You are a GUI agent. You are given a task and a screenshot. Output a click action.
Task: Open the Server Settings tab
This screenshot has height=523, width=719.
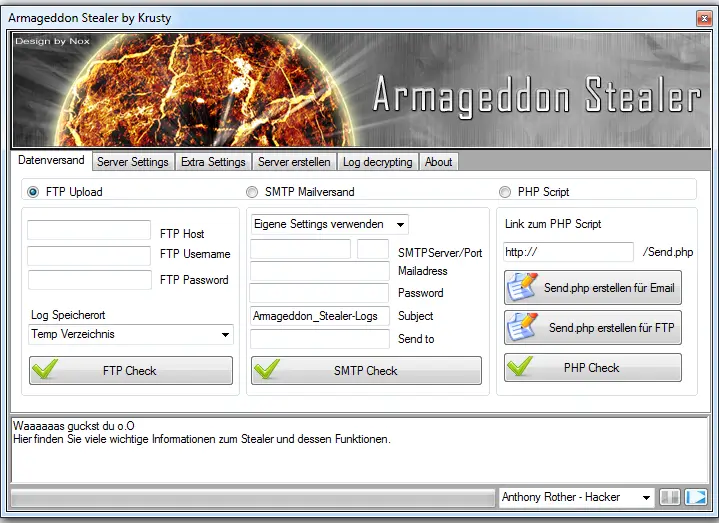pos(133,162)
